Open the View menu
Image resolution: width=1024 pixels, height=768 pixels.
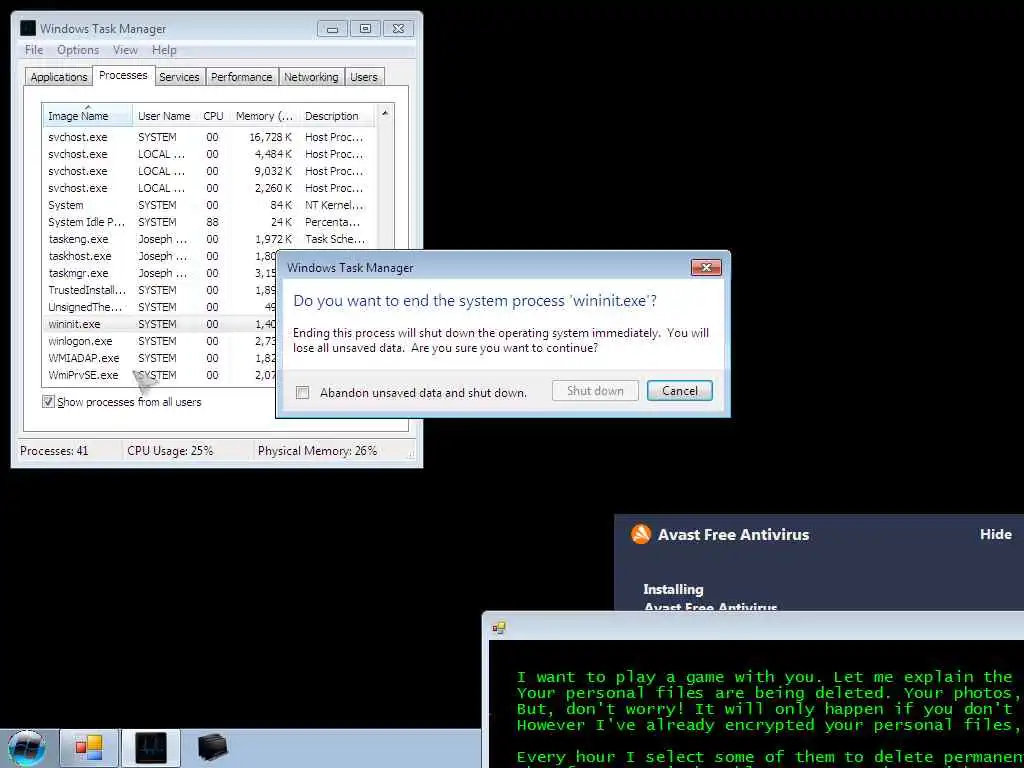coord(125,50)
